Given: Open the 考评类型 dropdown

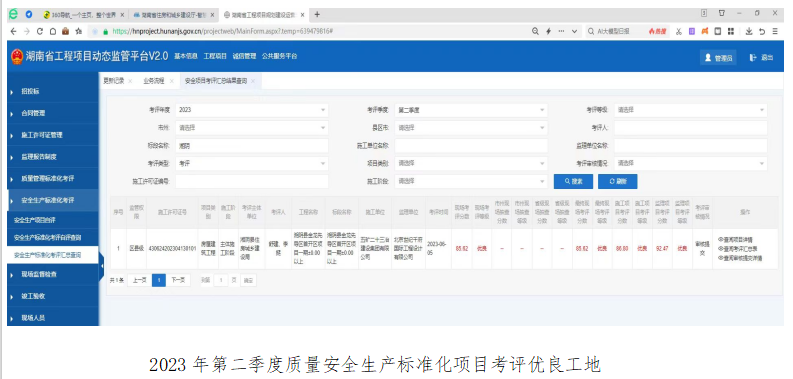Looking at the screenshot, I should 252,163.
